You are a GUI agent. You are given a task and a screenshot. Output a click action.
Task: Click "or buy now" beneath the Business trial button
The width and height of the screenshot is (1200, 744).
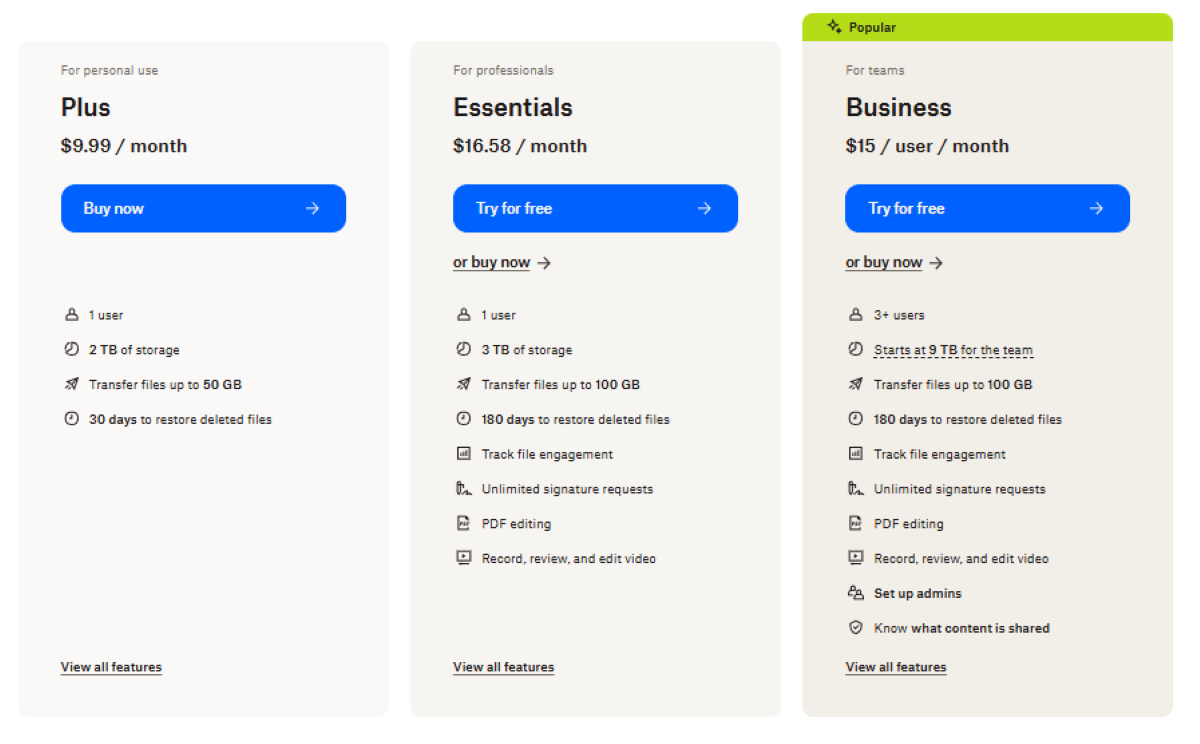tap(884, 262)
